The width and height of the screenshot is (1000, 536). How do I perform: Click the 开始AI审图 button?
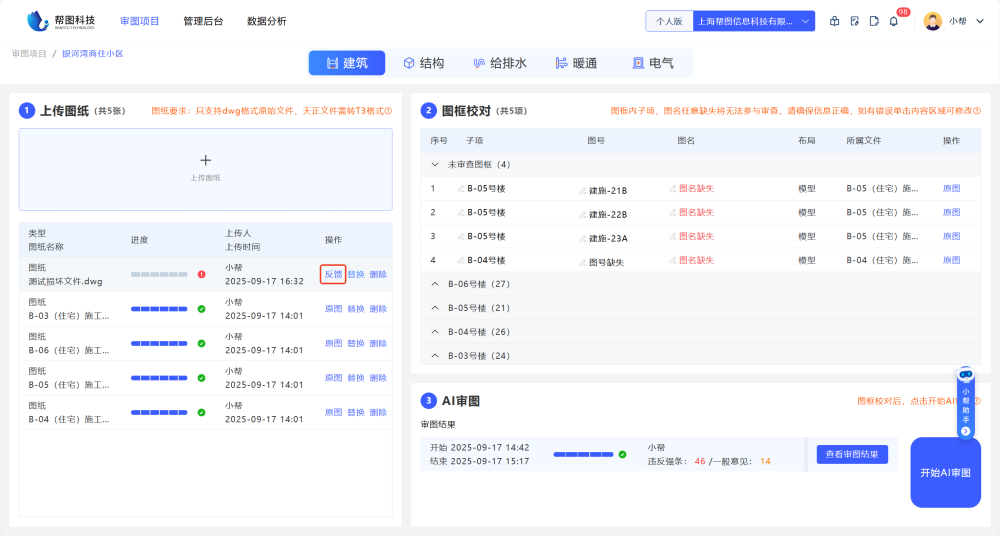point(945,472)
